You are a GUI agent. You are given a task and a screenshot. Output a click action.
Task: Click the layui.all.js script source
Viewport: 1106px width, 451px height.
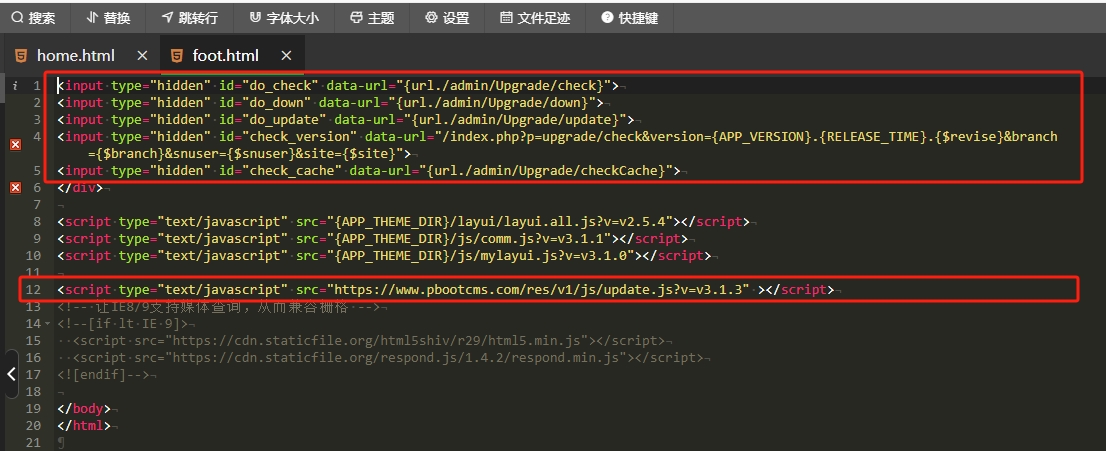pos(502,222)
